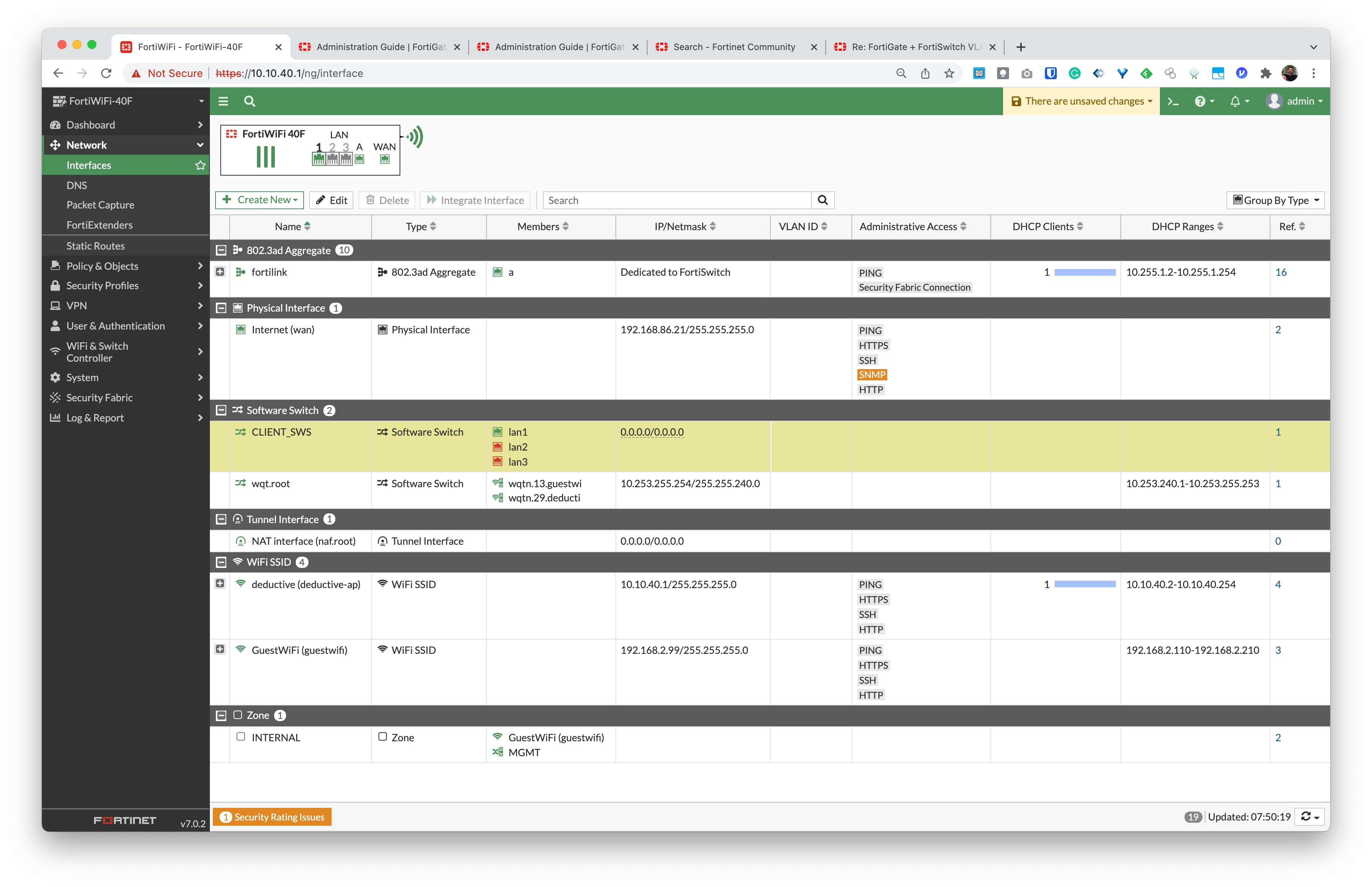1372x887 pixels.
Task: Open Security Rating Issues notice
Action: coord(272,817)
